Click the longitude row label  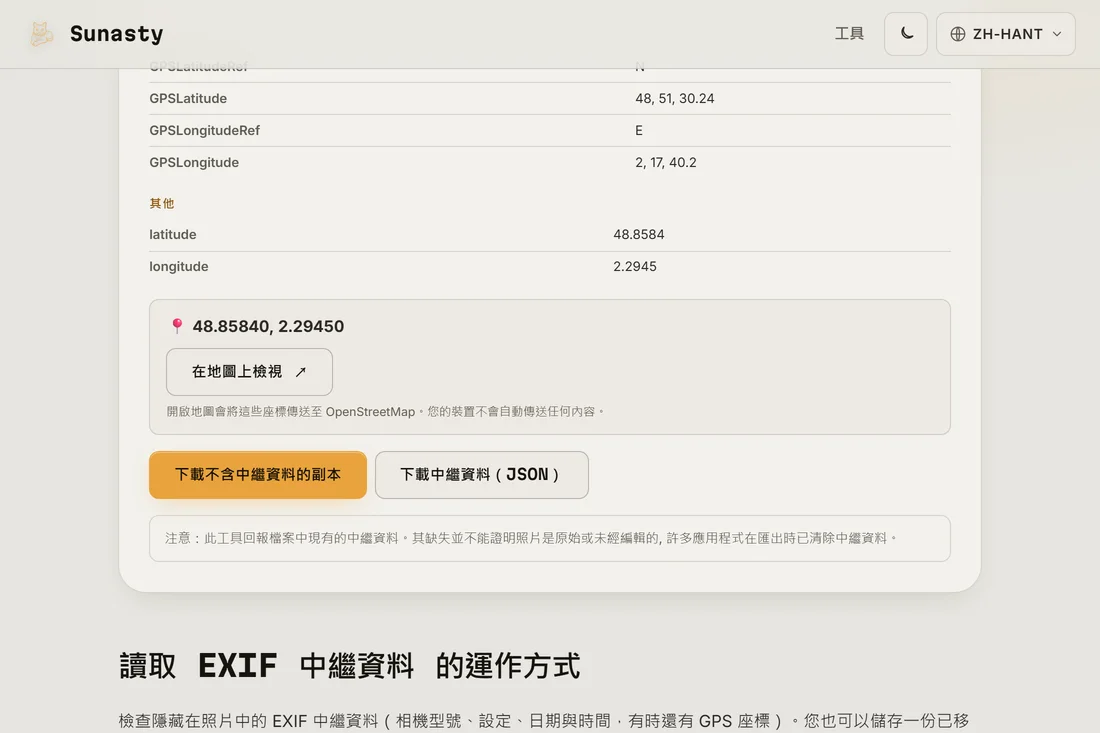(x=178, y=267)
